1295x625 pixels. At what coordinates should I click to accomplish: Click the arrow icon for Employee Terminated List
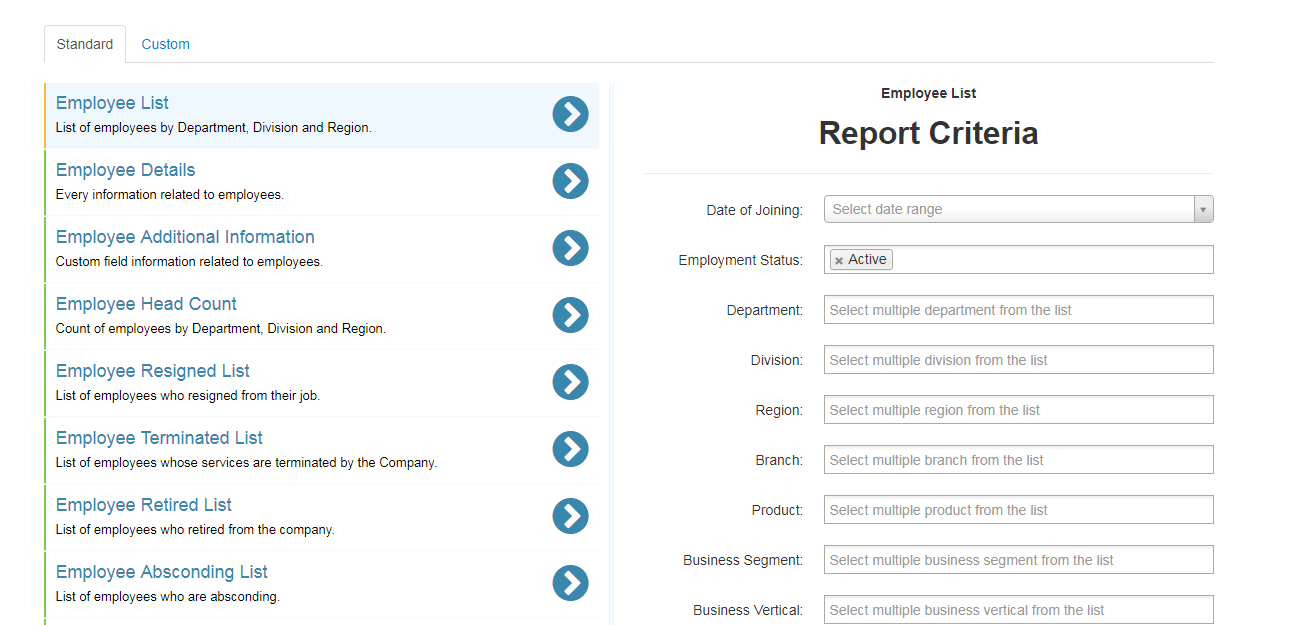click(570, 450)
